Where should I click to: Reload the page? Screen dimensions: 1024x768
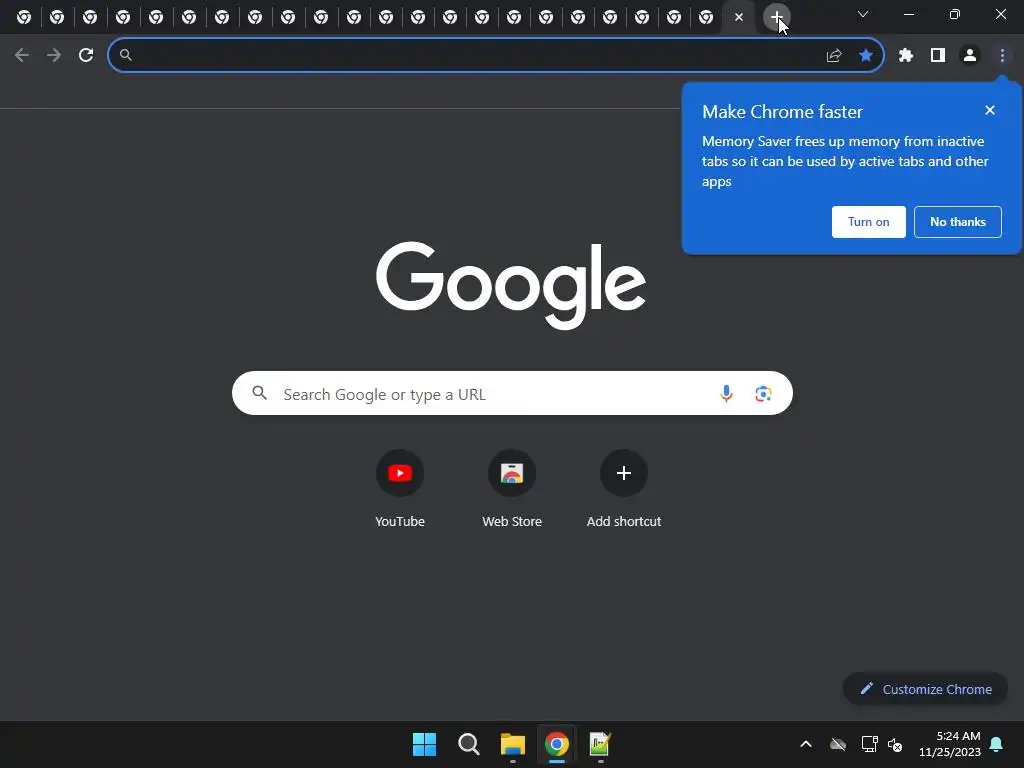(x=86, y=55)
